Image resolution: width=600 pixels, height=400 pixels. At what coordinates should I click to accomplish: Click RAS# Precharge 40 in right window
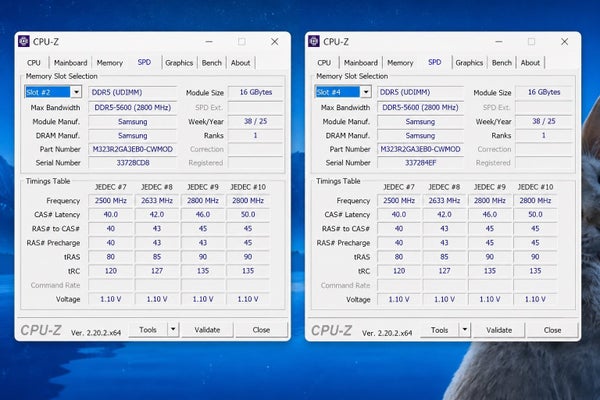tap(399, 243)
